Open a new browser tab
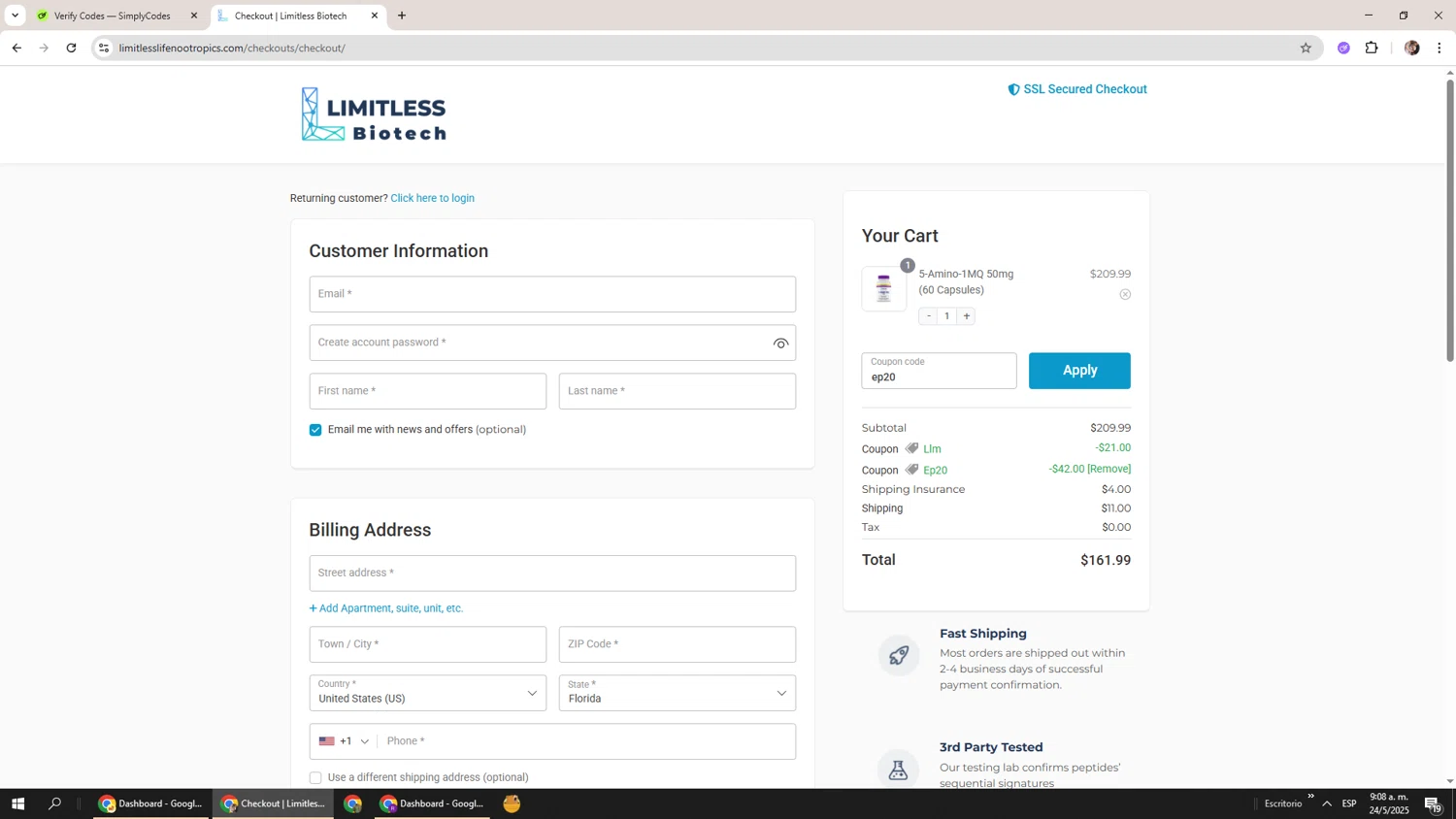The height and width of the screenshot is (819, 1456). tap(402, 16)
